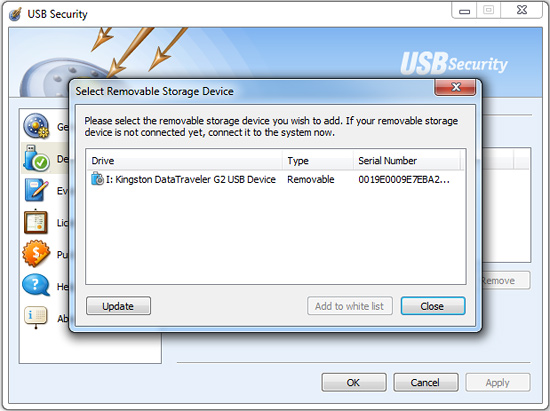The height and width of the screenshot is (411, 550).
Task: Click Add to white list button
Action: pyautogui.click(x=349, y=306)
